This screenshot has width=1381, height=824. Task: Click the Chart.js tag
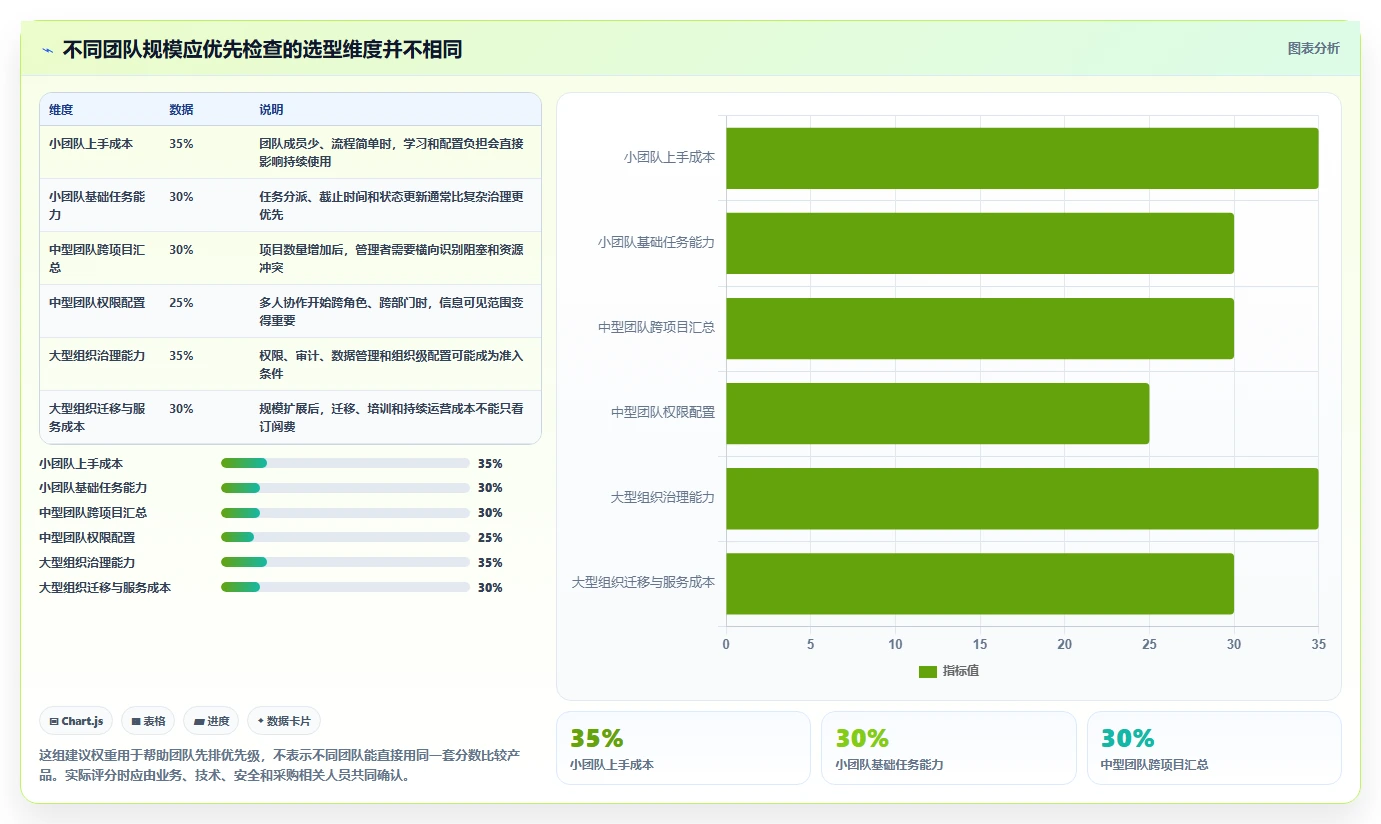tap(76, 721)
